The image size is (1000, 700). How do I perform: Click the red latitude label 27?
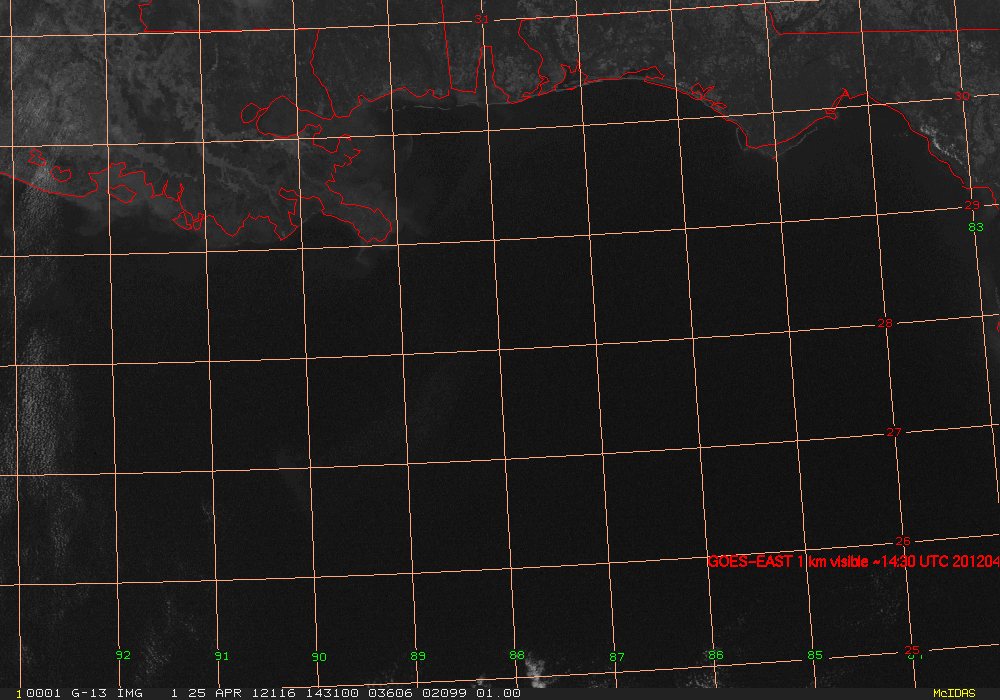(x=893, y=432)
